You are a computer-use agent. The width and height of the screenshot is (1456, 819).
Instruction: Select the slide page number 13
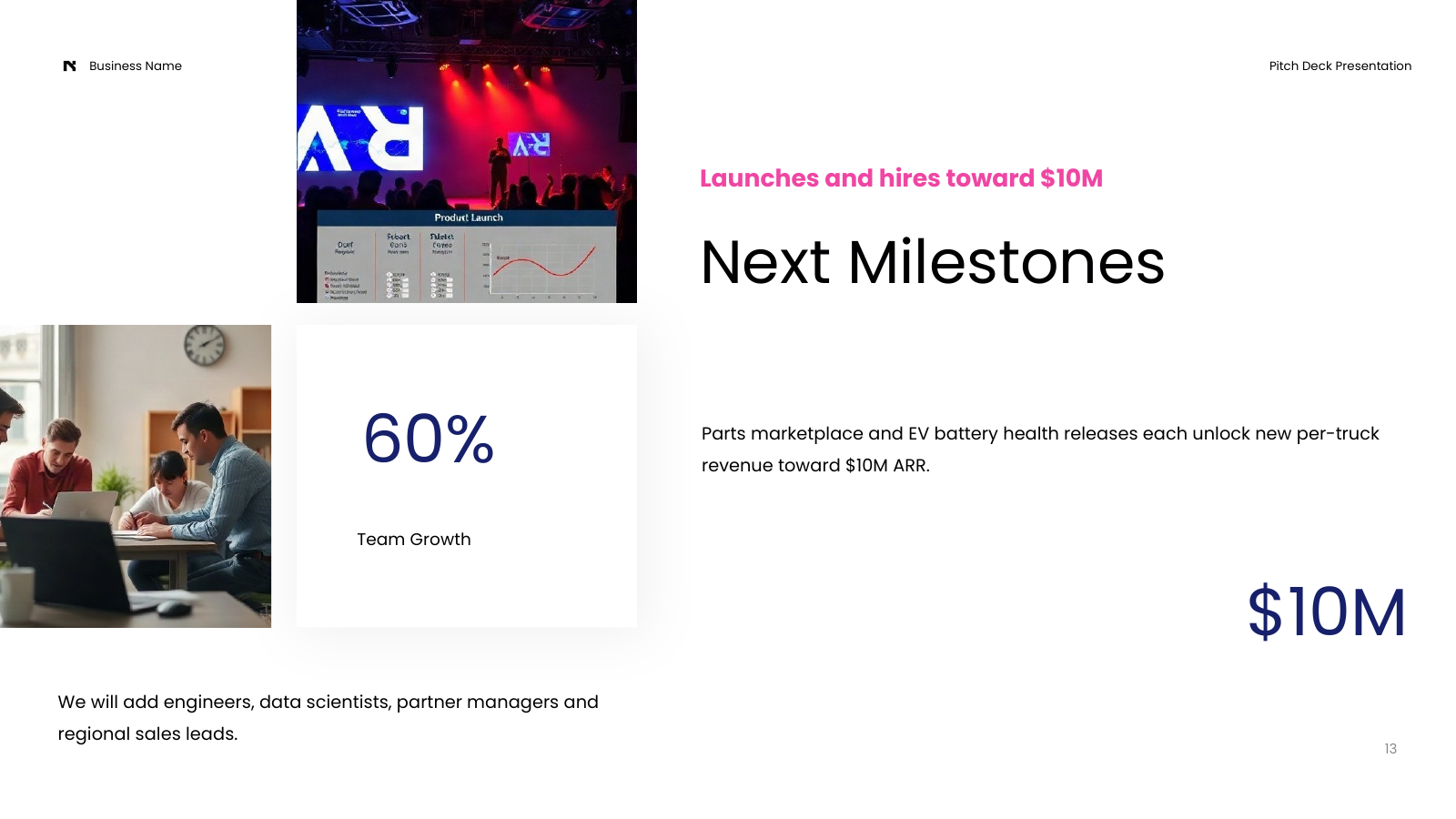point(1390,749)
